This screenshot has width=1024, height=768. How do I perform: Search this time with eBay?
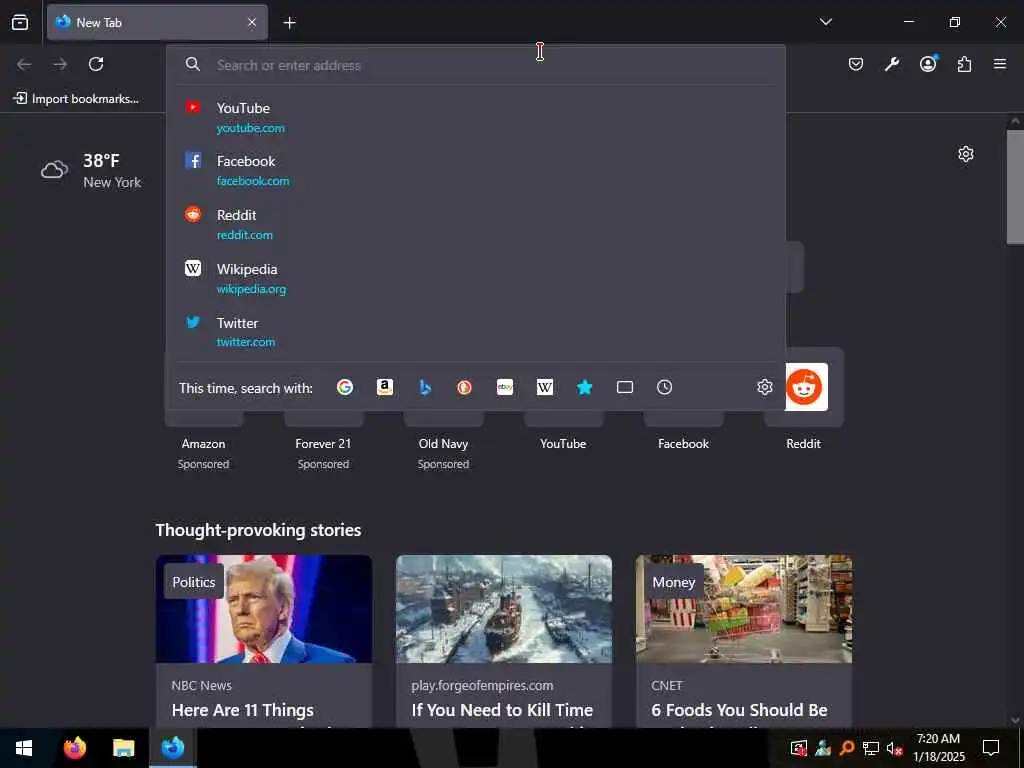click(x=505, y=387)
